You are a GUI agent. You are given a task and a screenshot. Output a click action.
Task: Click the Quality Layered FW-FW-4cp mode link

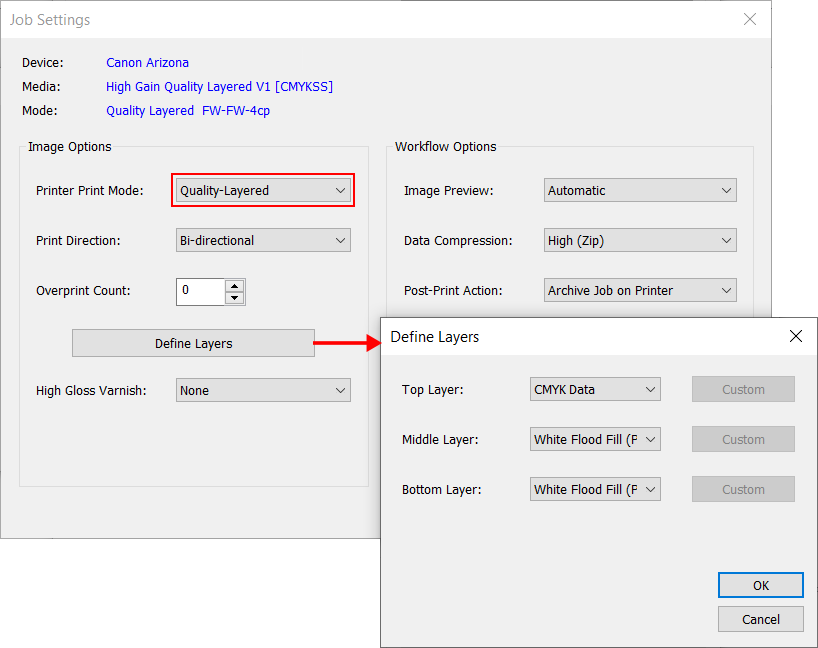(188, 111)
